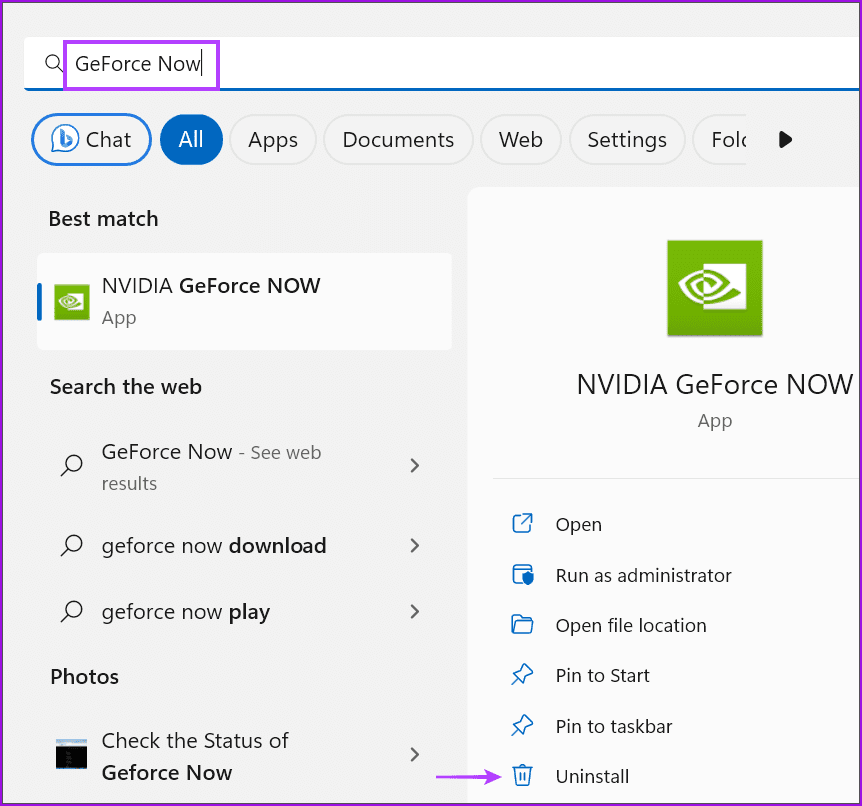Click thumbnail of Check the Status photo

pyautogui.click(x=71, y=754)
